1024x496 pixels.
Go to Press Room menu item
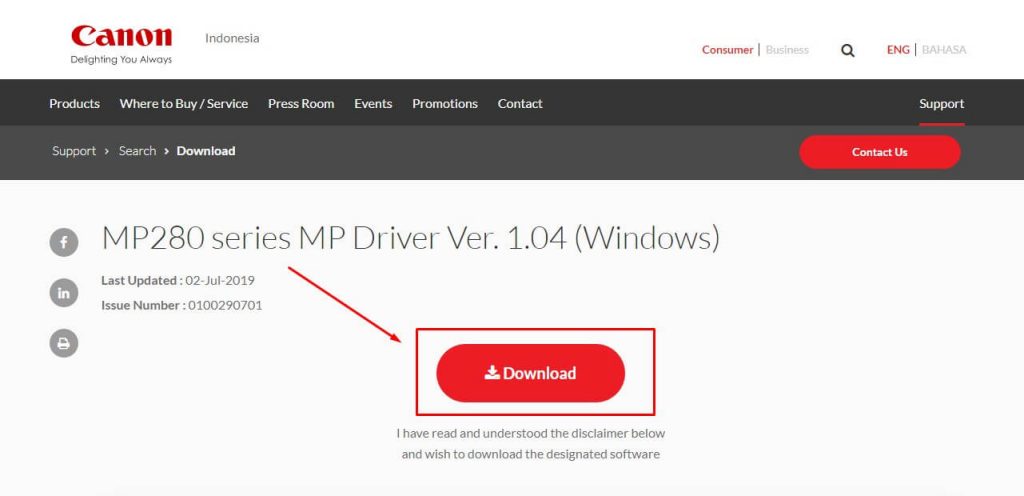pos(301,104)
